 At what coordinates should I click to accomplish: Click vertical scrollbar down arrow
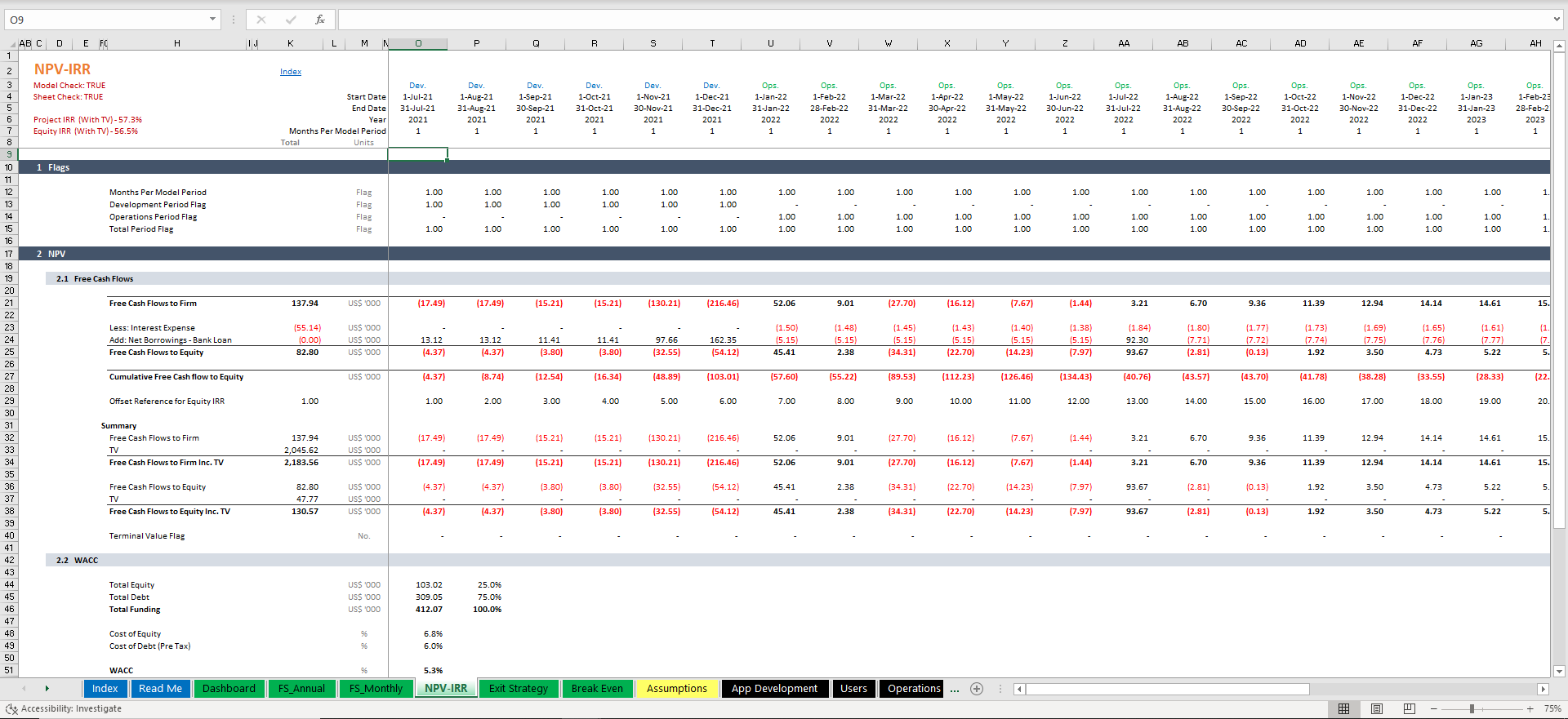pos(1559,672)
